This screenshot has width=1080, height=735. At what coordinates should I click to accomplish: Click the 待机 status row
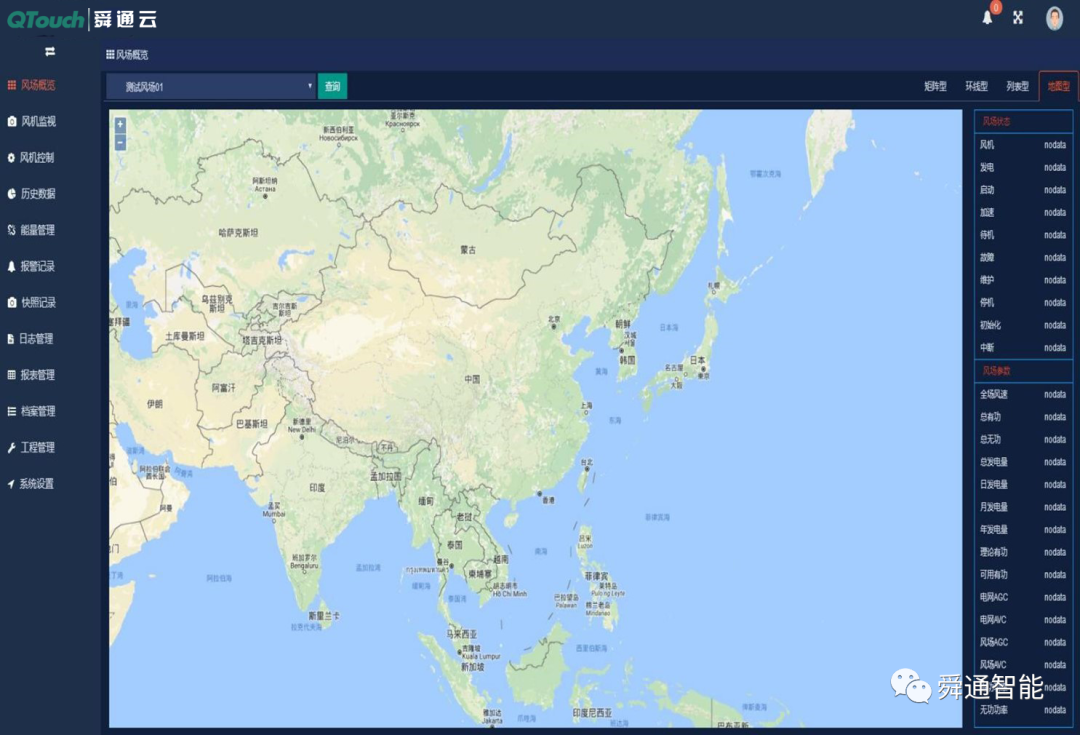(1024, 235)
